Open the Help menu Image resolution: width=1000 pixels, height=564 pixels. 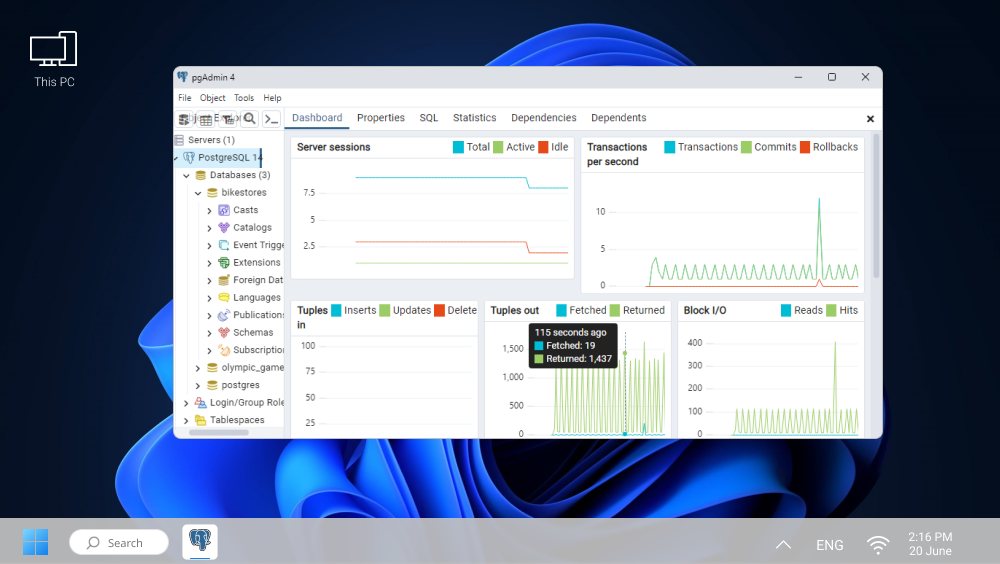272,98
